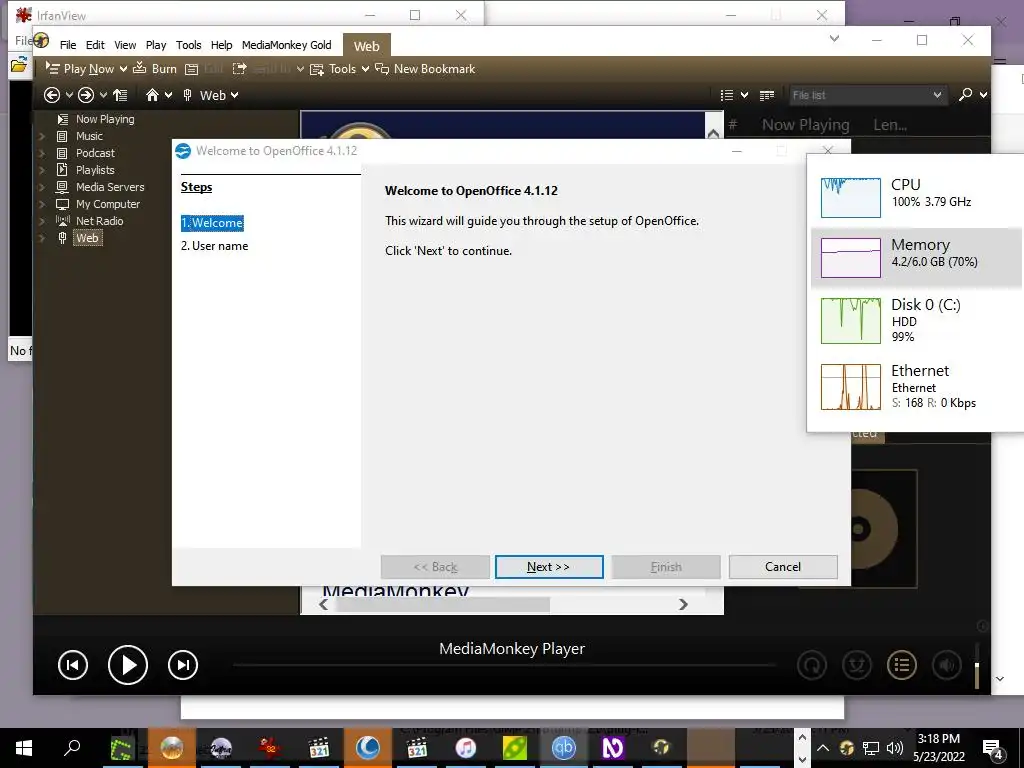Viewport: 1024px width, 768px height.
Task: Select step 1. Welcome
Action: (212, 223)
